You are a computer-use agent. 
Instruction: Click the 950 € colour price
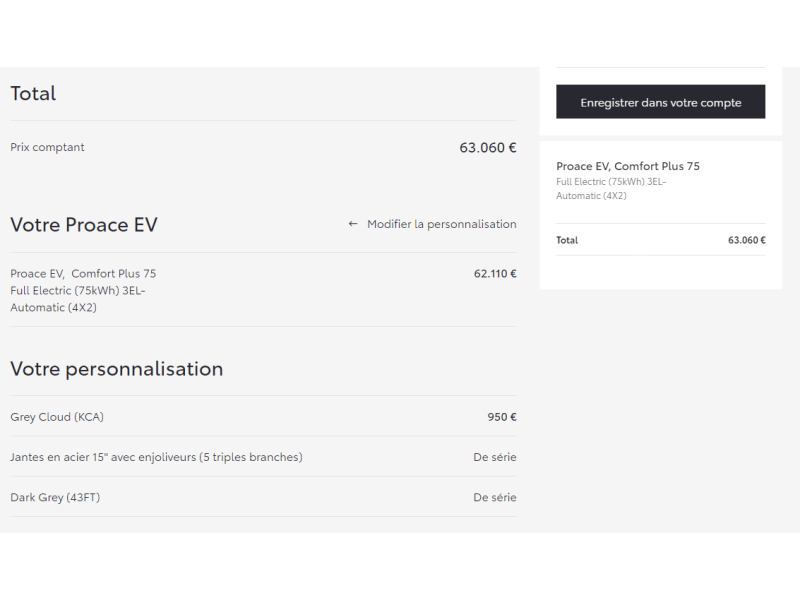pos(502,417)
